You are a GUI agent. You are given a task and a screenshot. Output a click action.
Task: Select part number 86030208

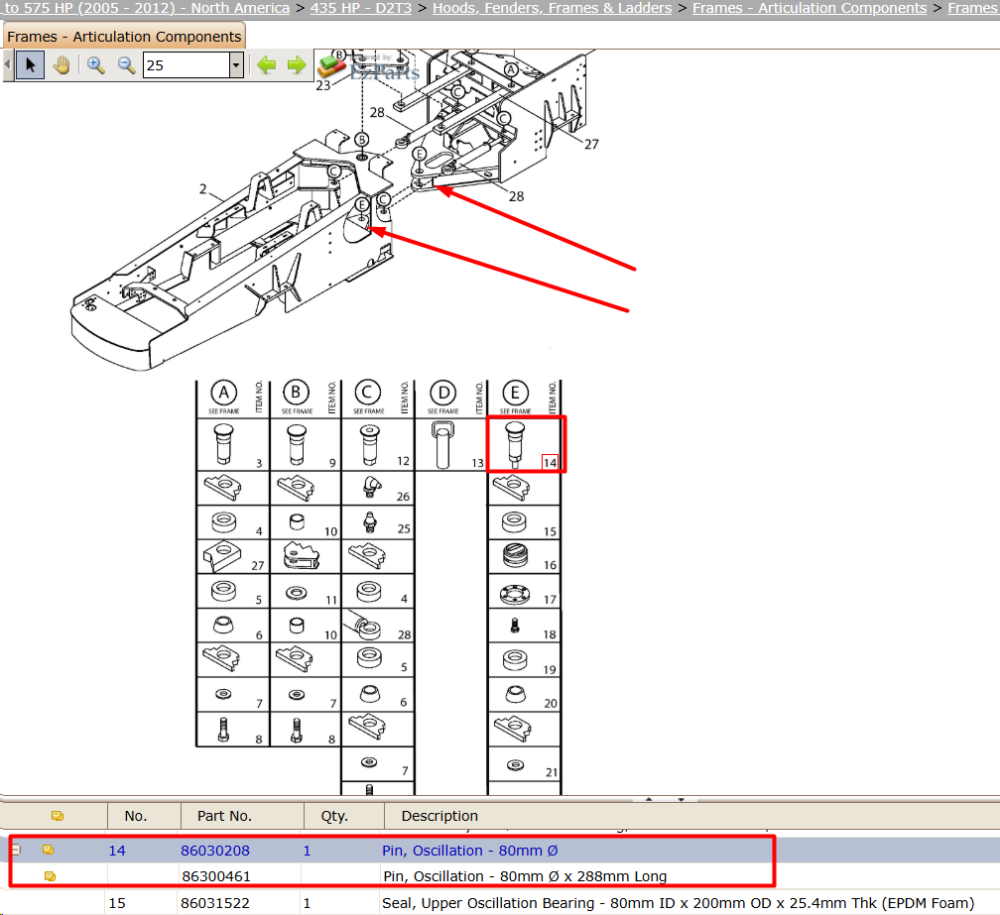[215, 851]
